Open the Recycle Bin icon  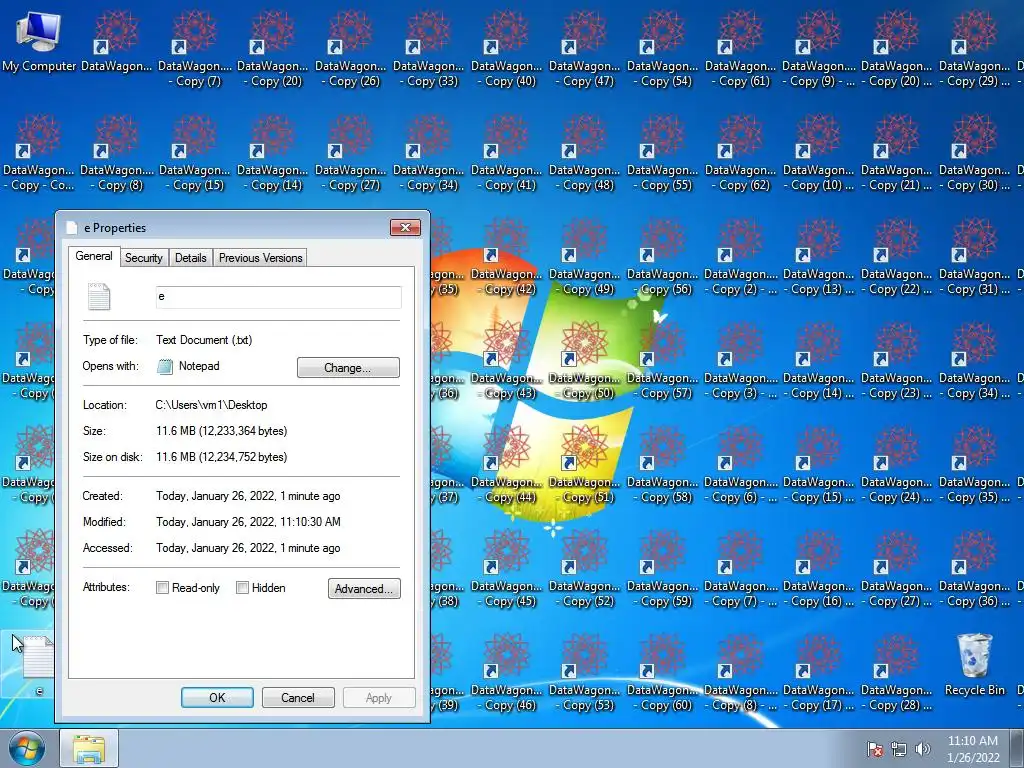974,665
